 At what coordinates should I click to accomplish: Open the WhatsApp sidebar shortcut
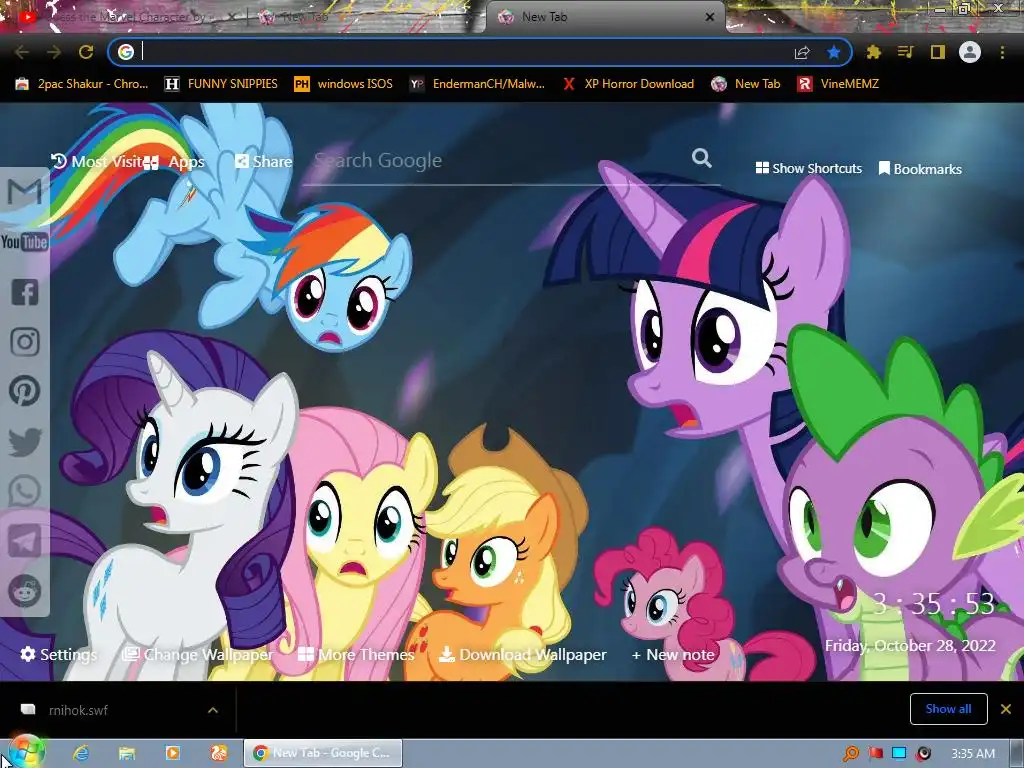click(x=25, y=491)
